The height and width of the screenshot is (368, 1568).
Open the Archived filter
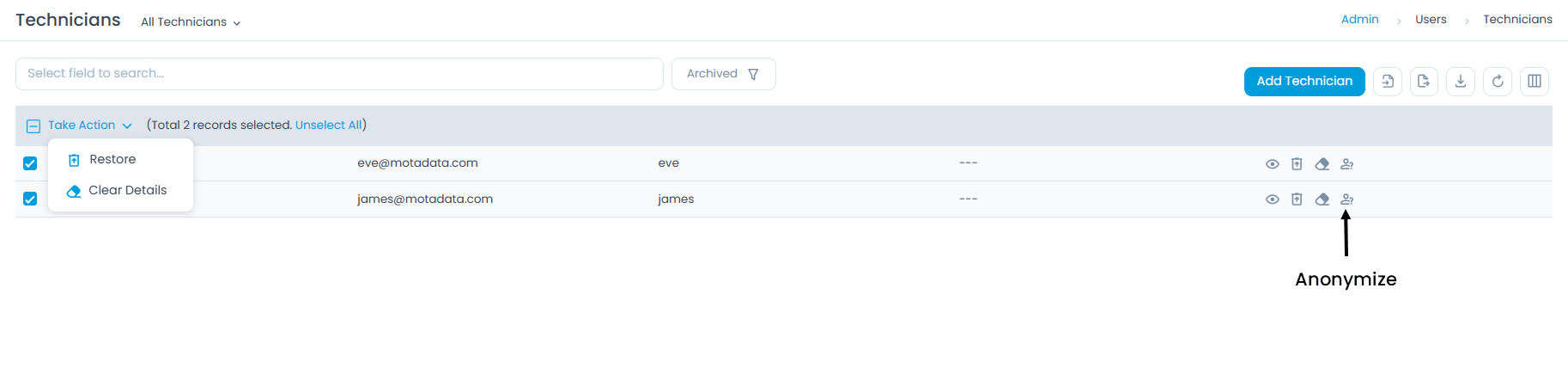(x=723, y=74)
